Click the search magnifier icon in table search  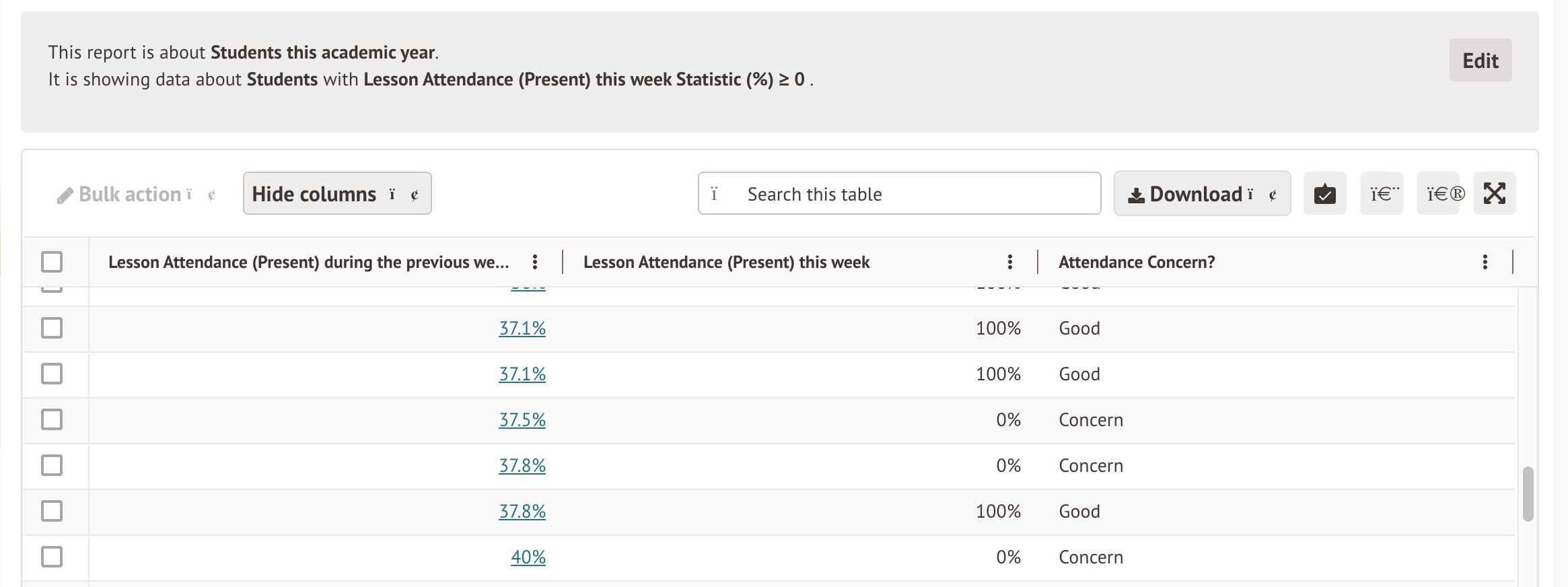[x=715, y=194]
